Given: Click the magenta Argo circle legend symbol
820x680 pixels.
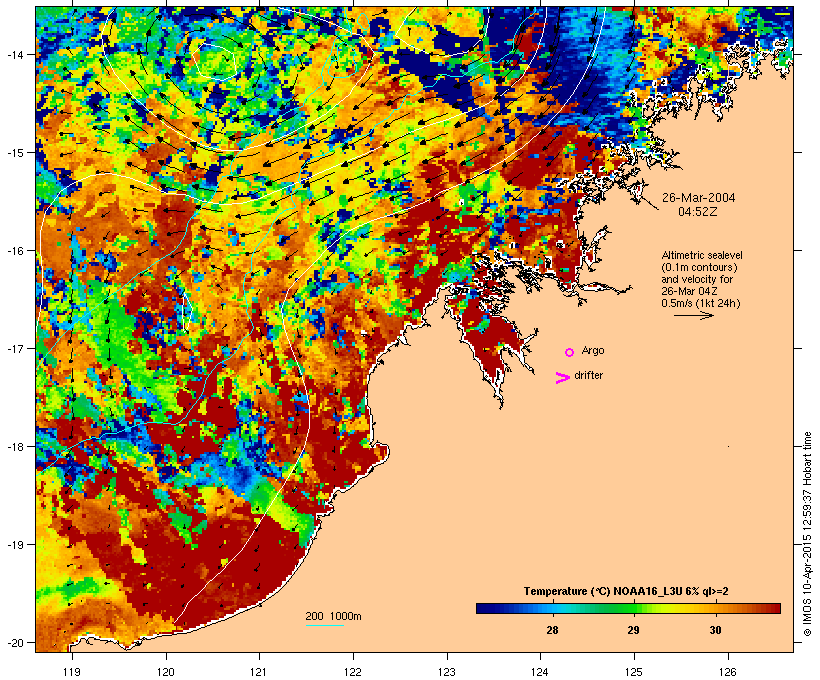Looking at the screenshot, I should tap(570, 353).
